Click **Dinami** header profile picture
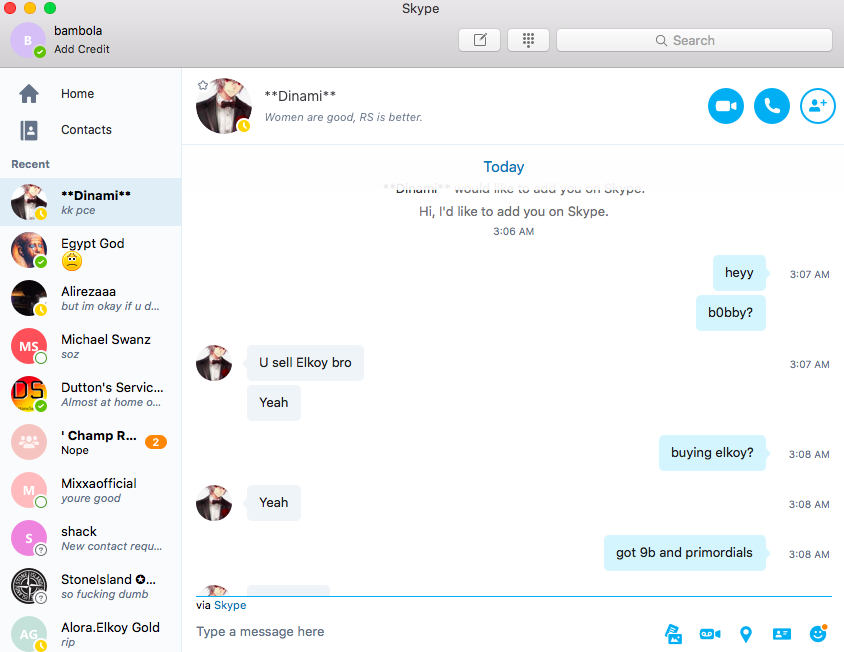The height and width of the screenshot is (652, 844). (223, 106)
